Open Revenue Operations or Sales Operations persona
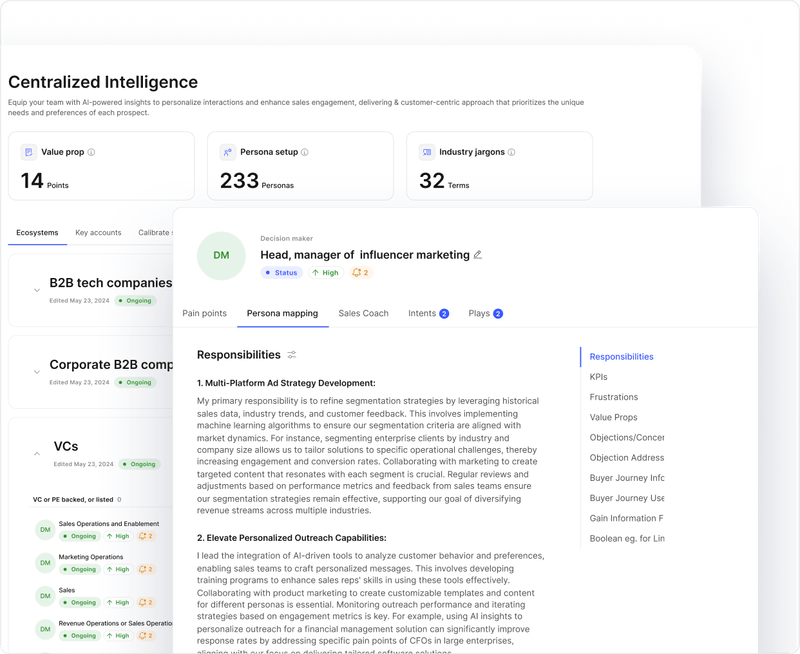This screenshot has height=654, width=800. (115, 623)
